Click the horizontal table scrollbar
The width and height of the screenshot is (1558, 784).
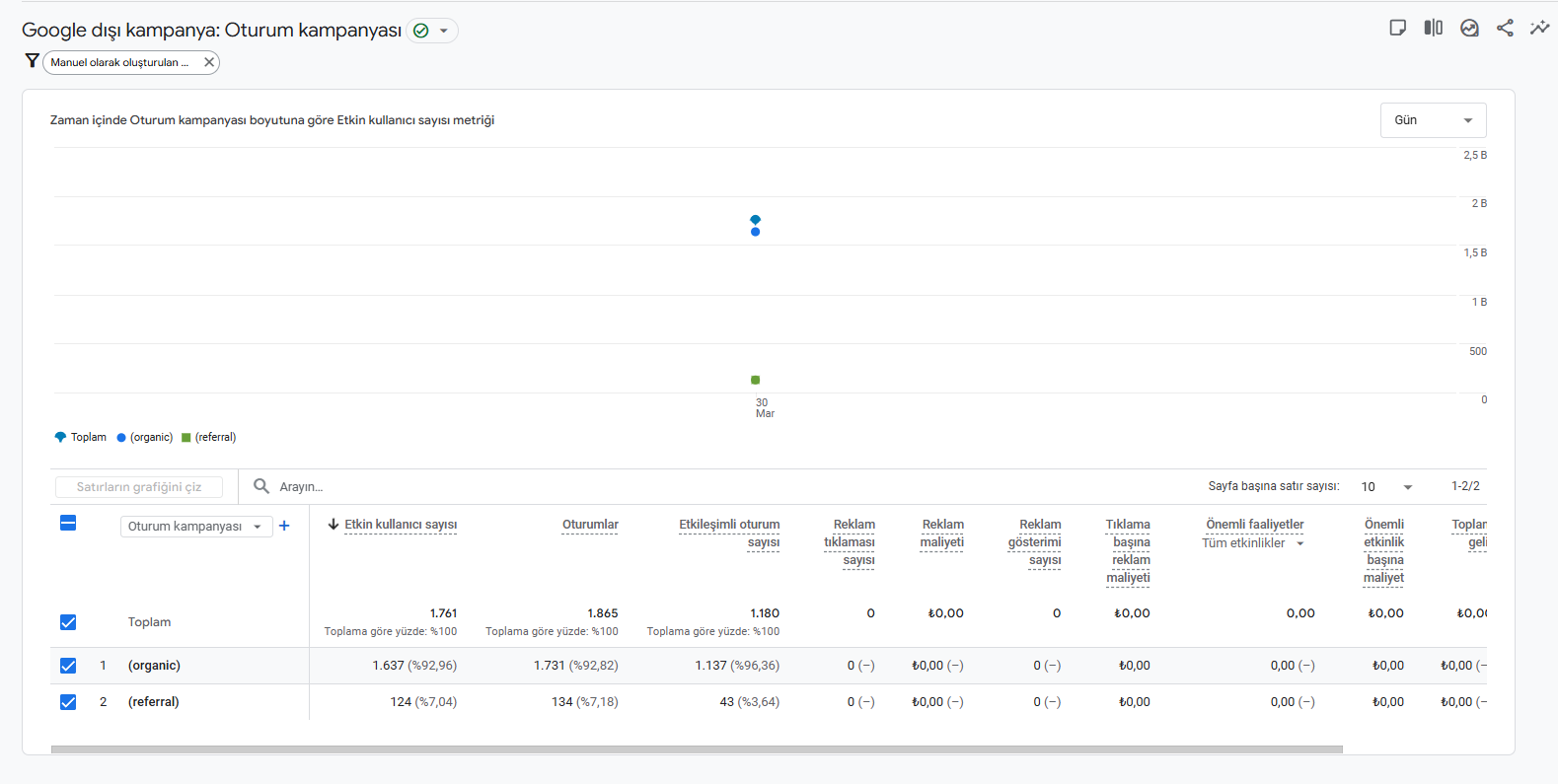[697, 749]
